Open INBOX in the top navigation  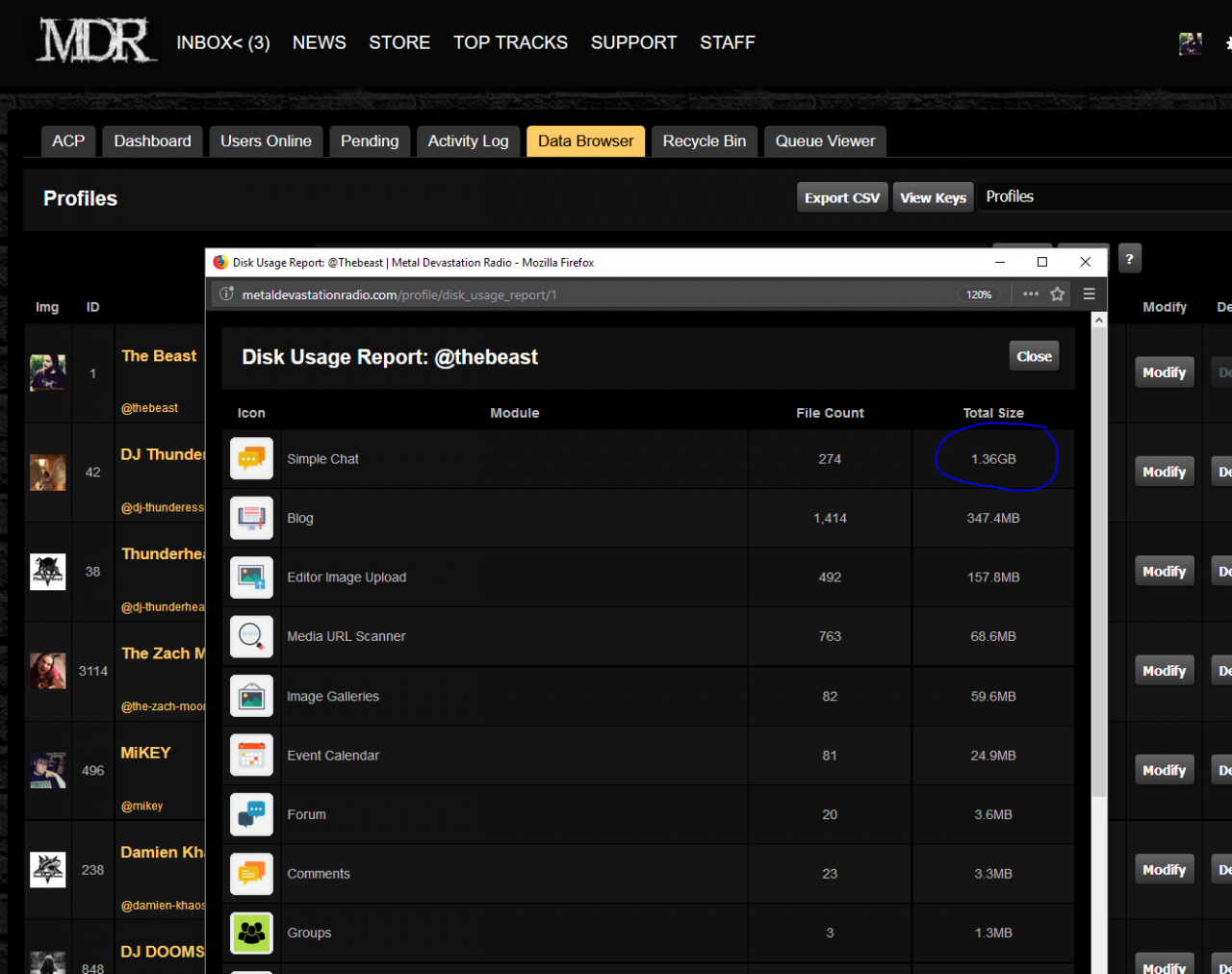coord(223,42)
